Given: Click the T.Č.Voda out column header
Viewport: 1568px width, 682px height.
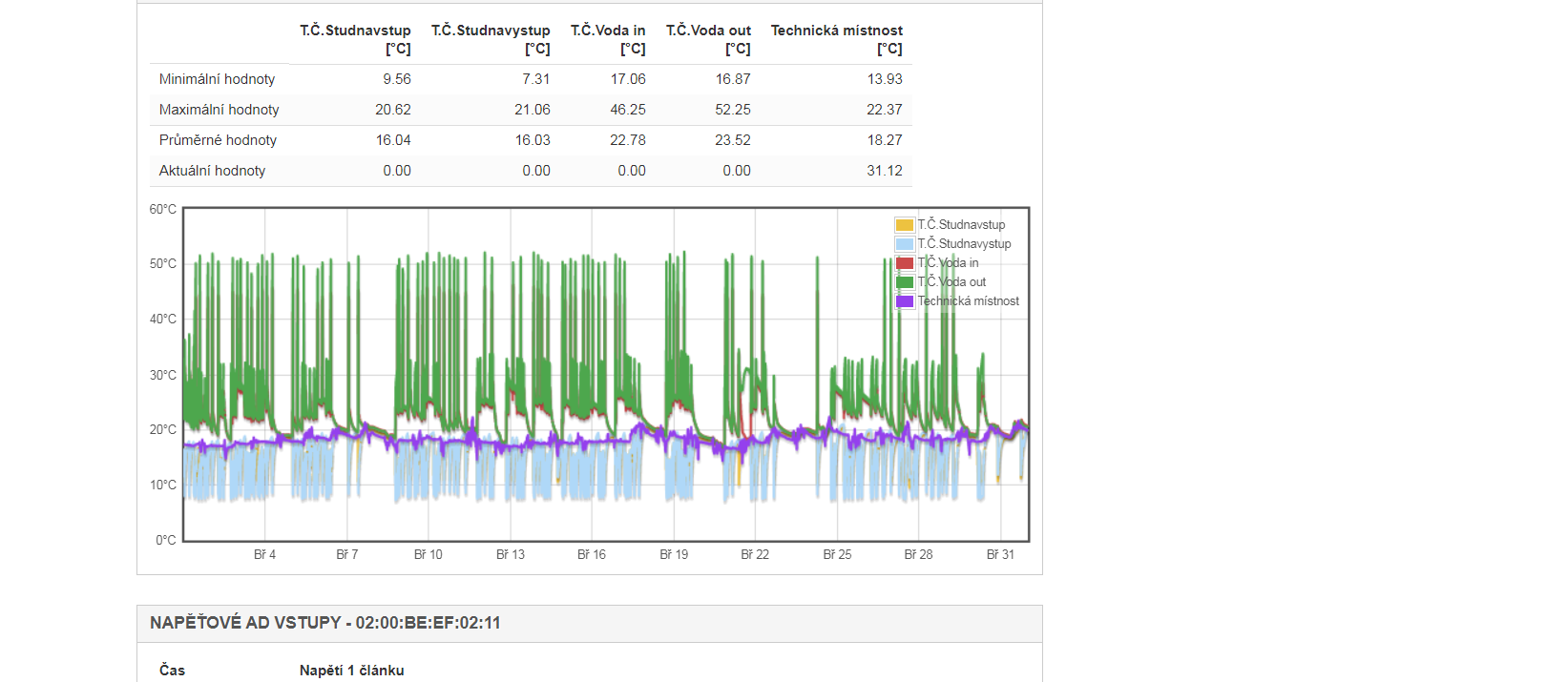Looking at the screenshot, I should tap(708, 39).
